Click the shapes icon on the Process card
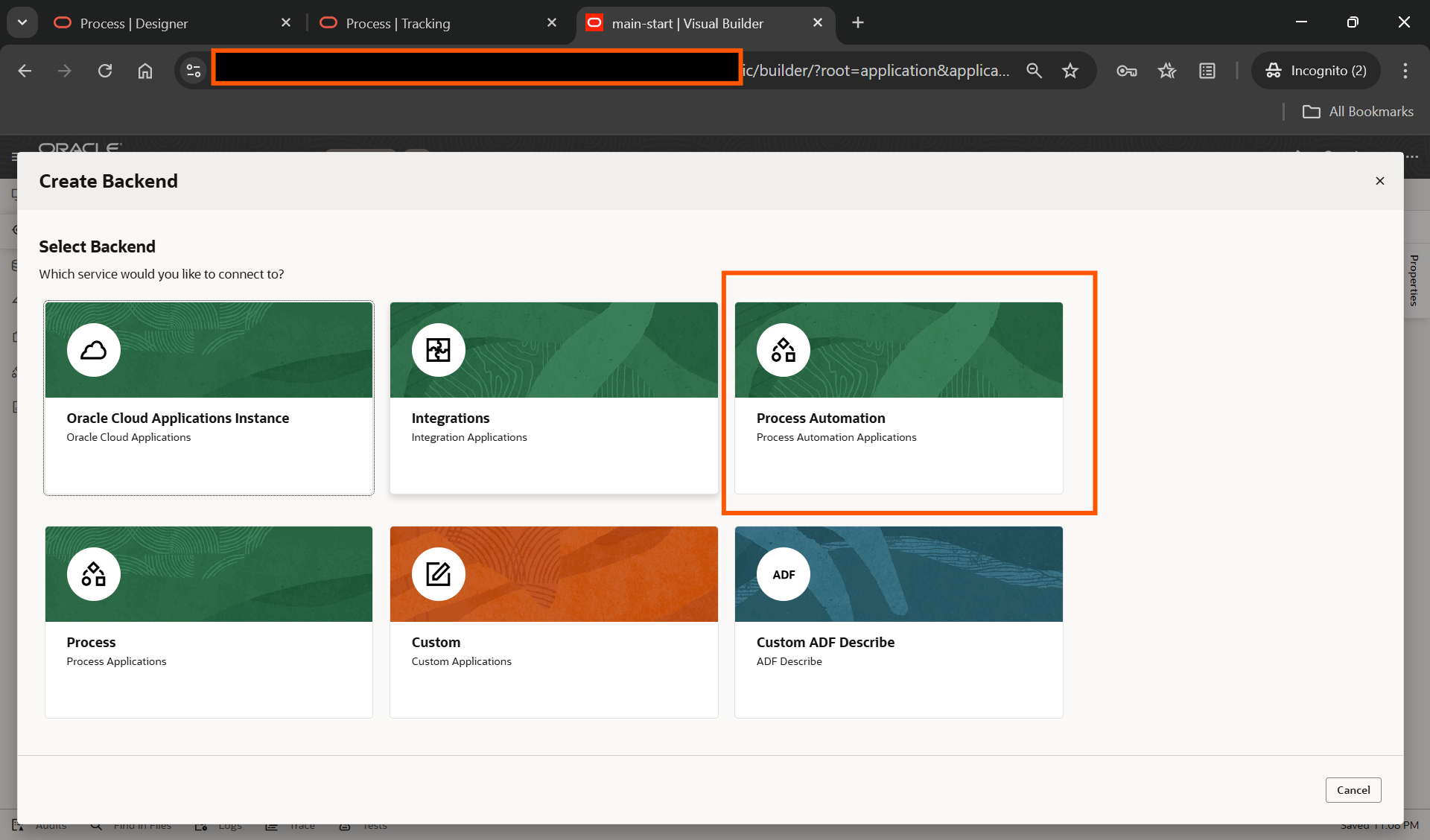1430x840 pixels. [x=93, y=574]
